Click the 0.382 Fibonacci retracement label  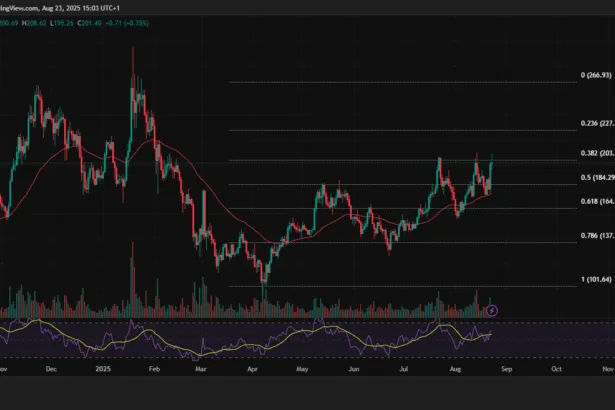point(597,153)
